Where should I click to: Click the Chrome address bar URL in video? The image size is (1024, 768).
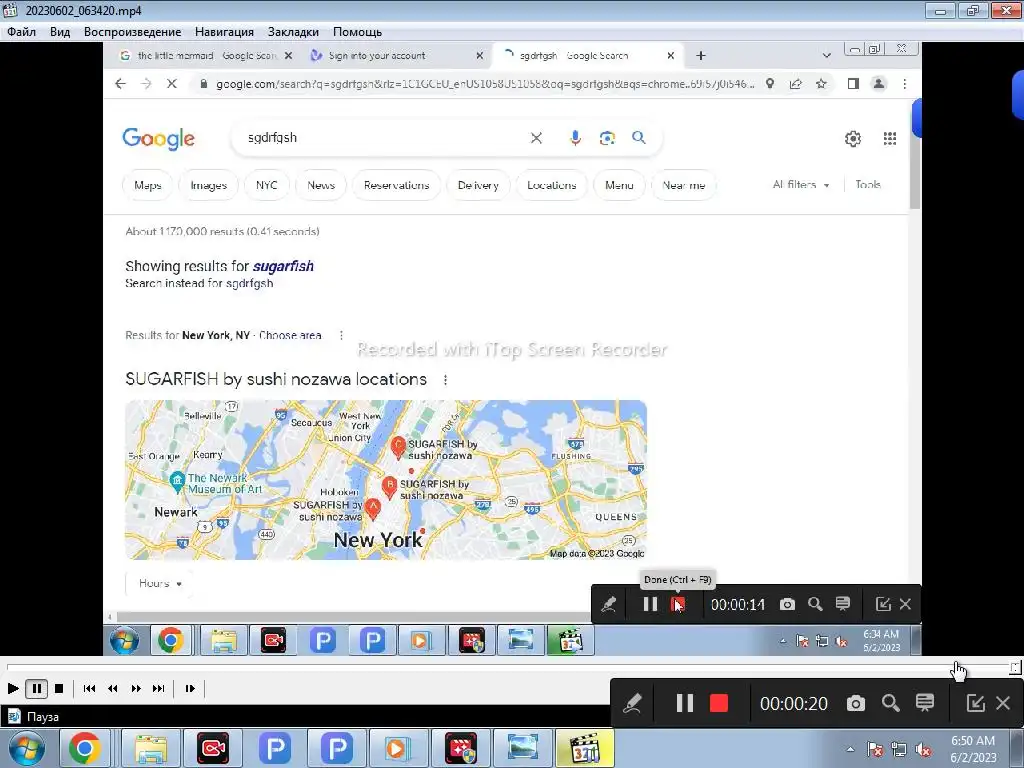(485, 84)
